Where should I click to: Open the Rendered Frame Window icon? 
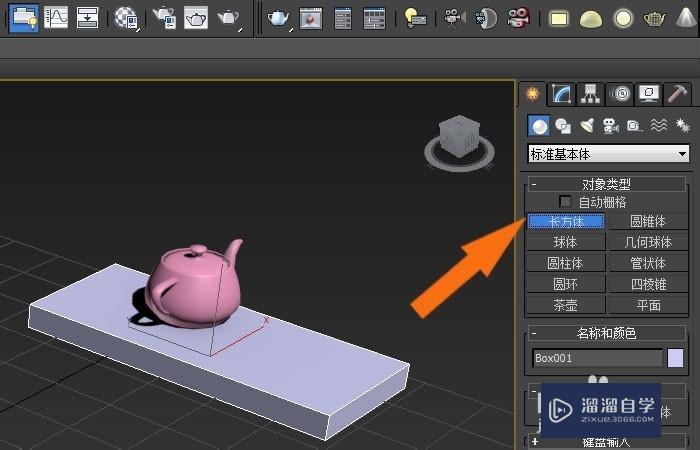tap(196, 17)
